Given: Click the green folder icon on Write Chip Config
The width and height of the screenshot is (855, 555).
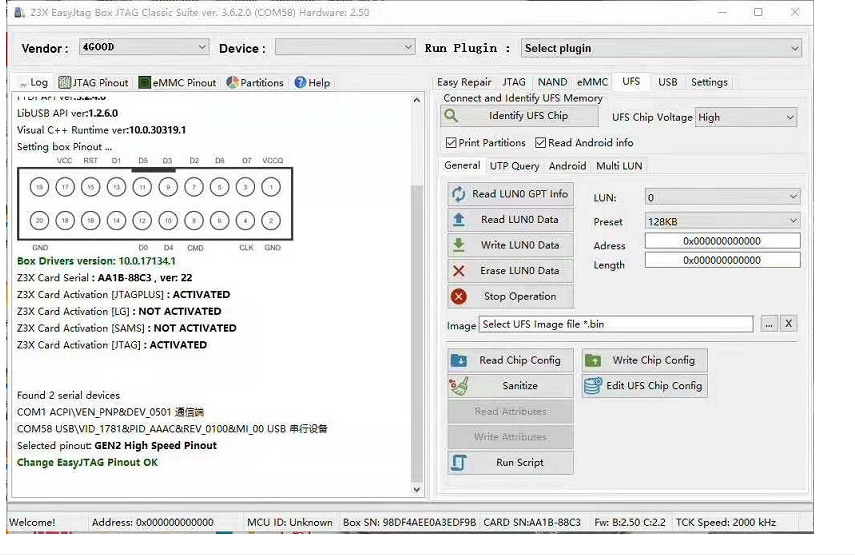Looking at the screenshot, I should pyautogui.click(x=593, y=360).
